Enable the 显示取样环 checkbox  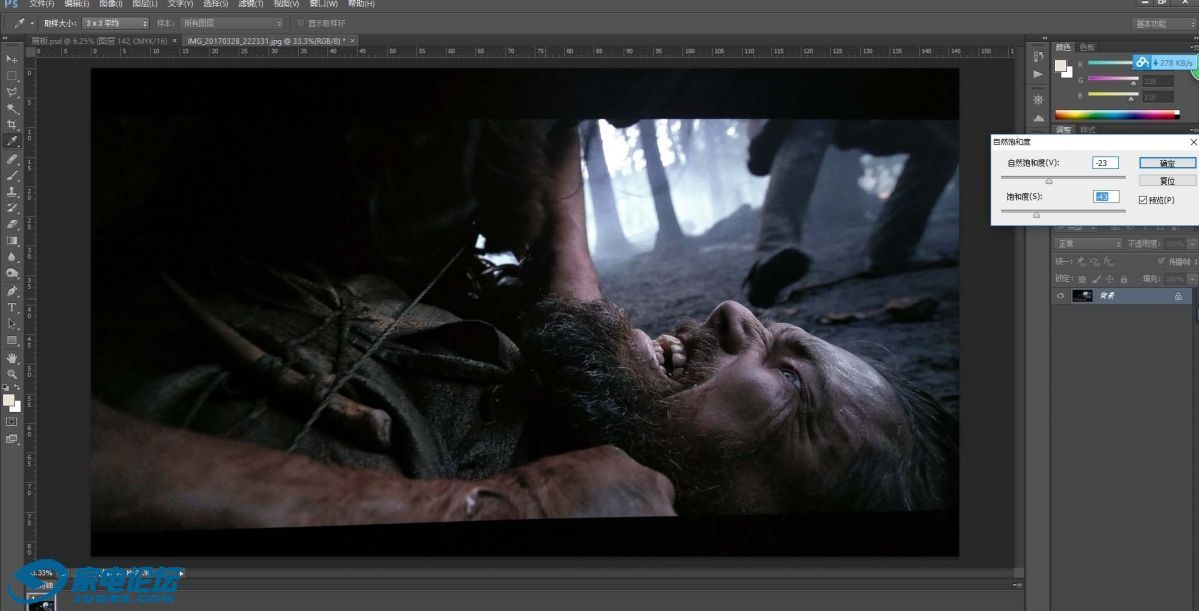[302, 23]
